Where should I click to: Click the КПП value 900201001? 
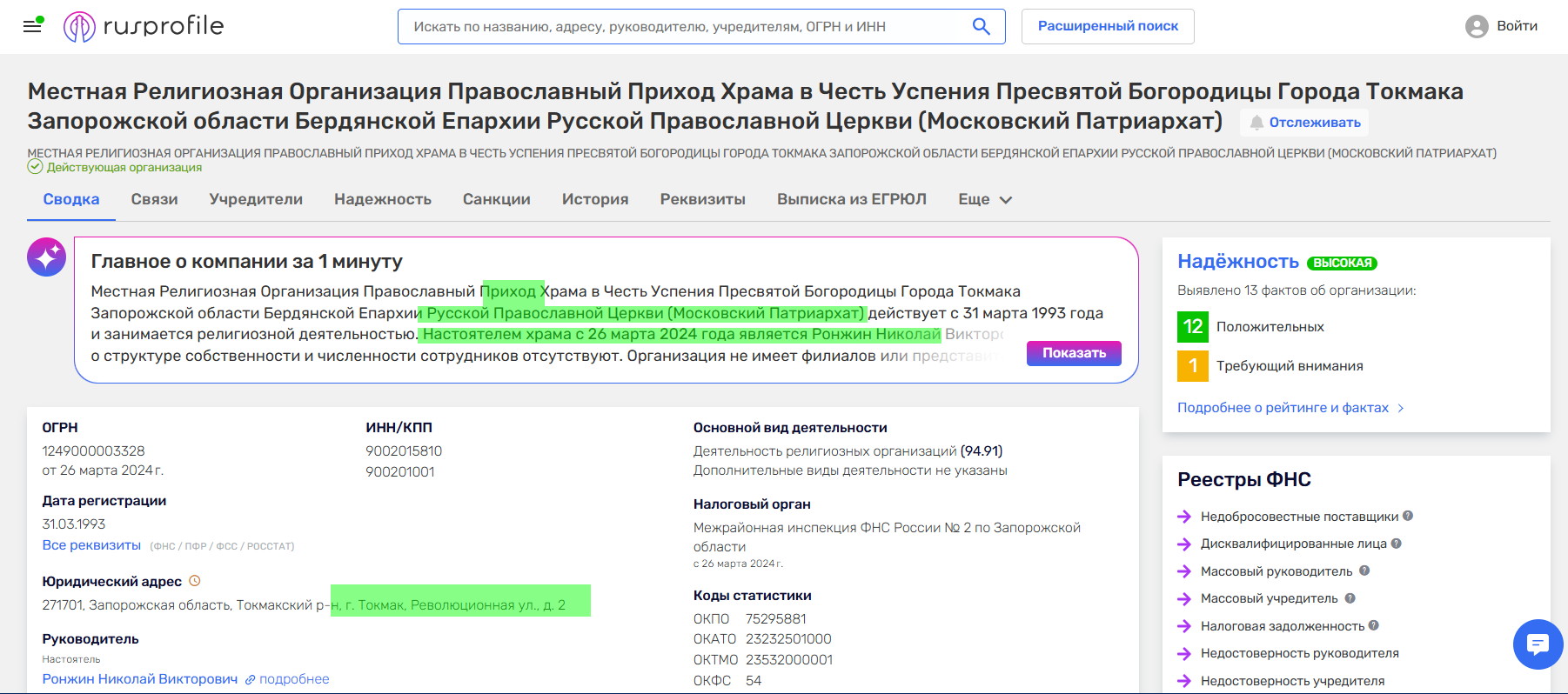[400, 472]
